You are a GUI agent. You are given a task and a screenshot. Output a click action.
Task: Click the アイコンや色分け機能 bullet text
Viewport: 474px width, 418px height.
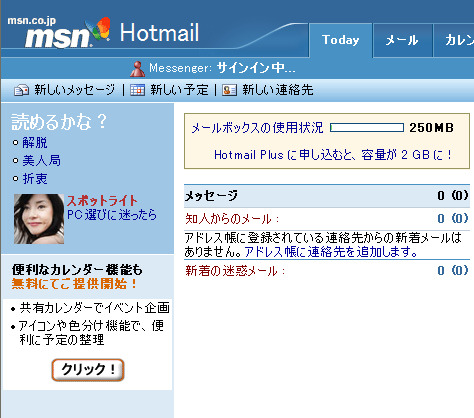(x=91, y=333)
